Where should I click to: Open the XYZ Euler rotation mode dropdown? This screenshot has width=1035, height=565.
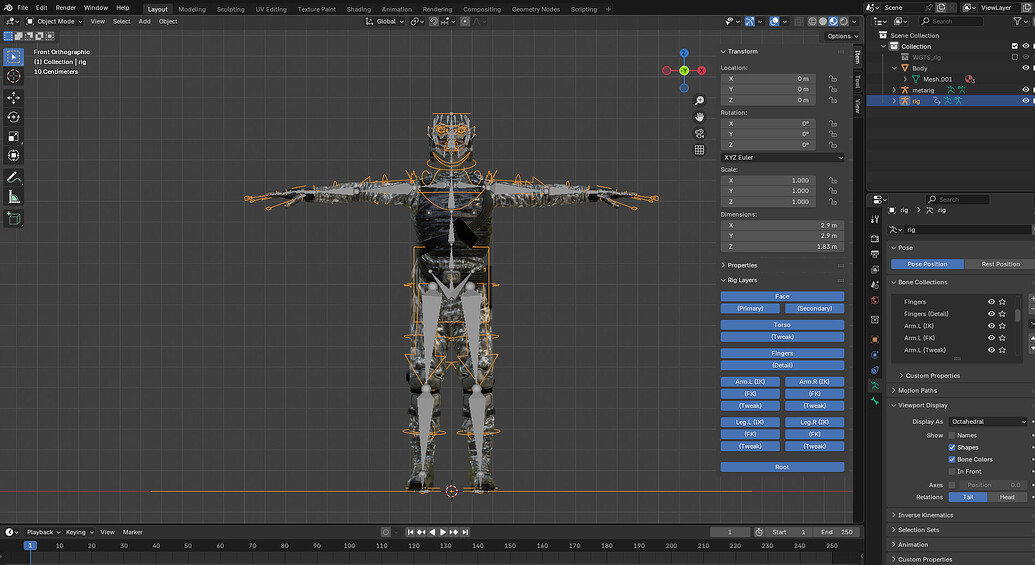tap(782, 158)
